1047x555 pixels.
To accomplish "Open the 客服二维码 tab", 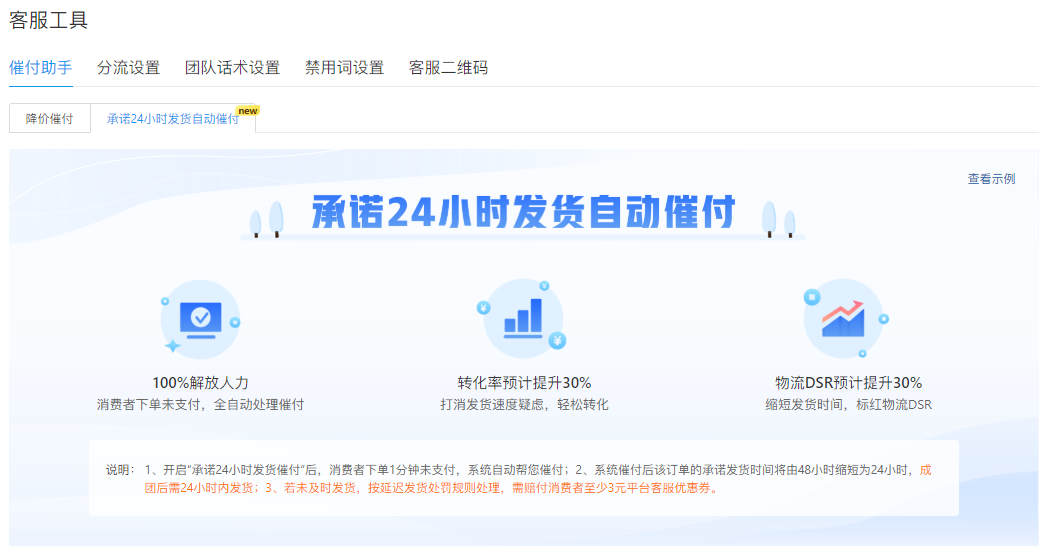I will click(449, 68).
